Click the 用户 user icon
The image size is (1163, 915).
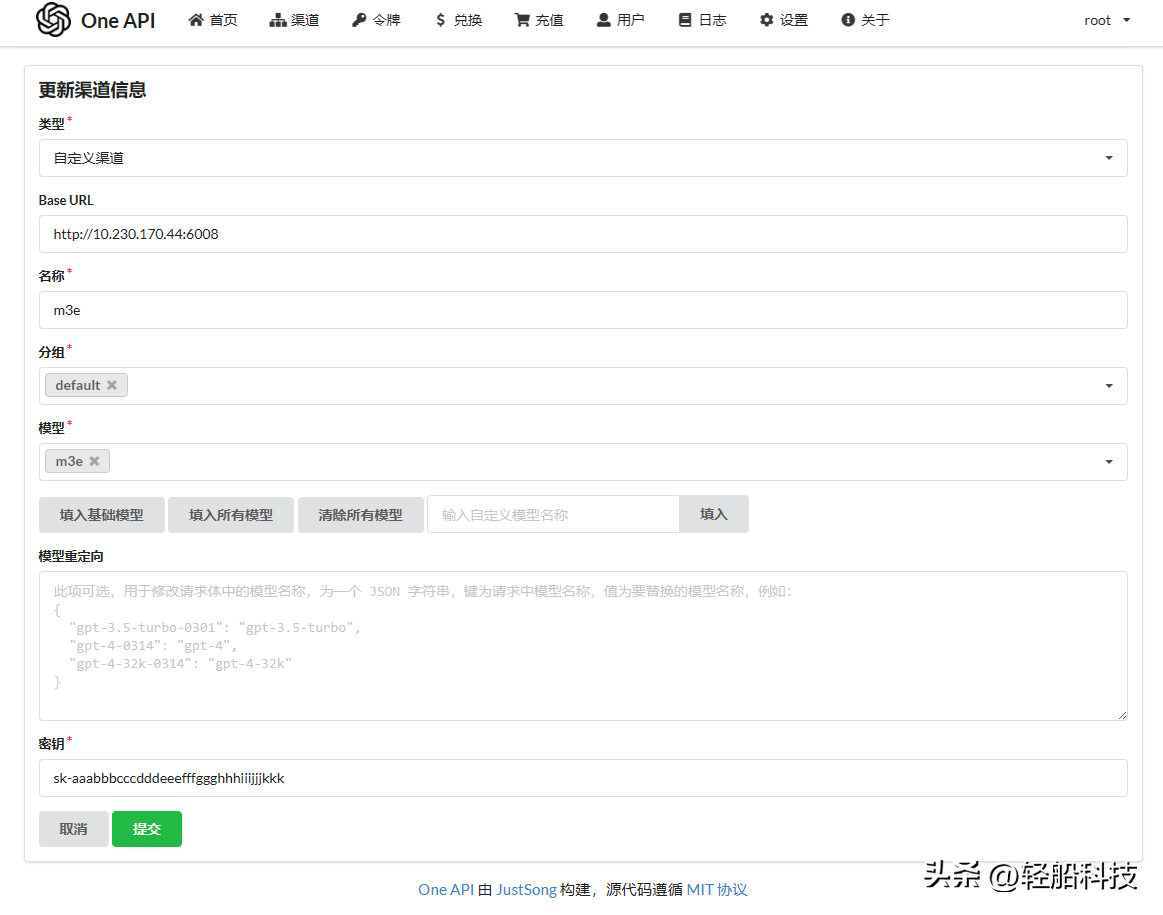[603, 19]
